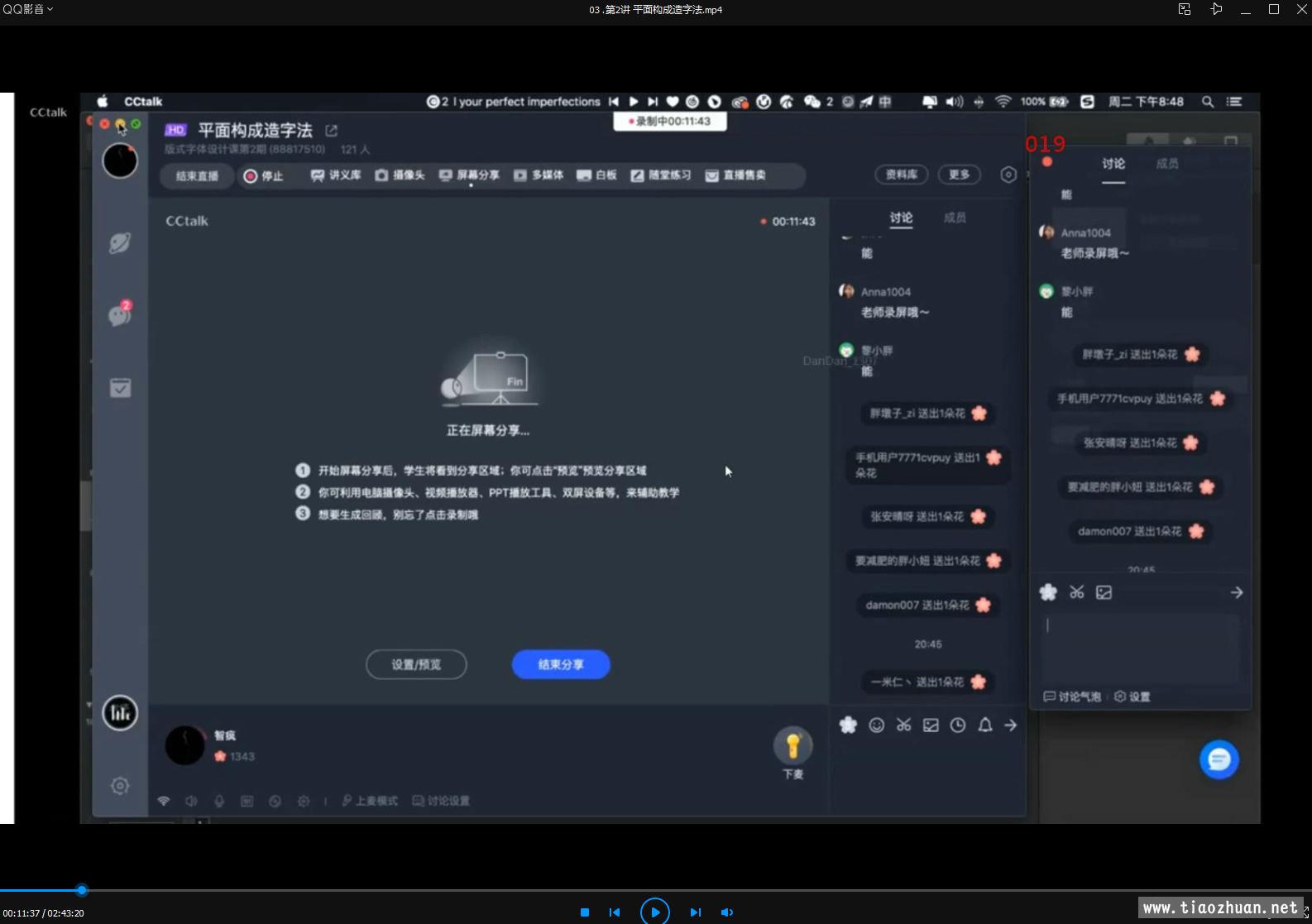Mute the QQ影音 player volume
Image resolution: width=1312 pixels, height=924 pixels.
[x=727, y=912]
